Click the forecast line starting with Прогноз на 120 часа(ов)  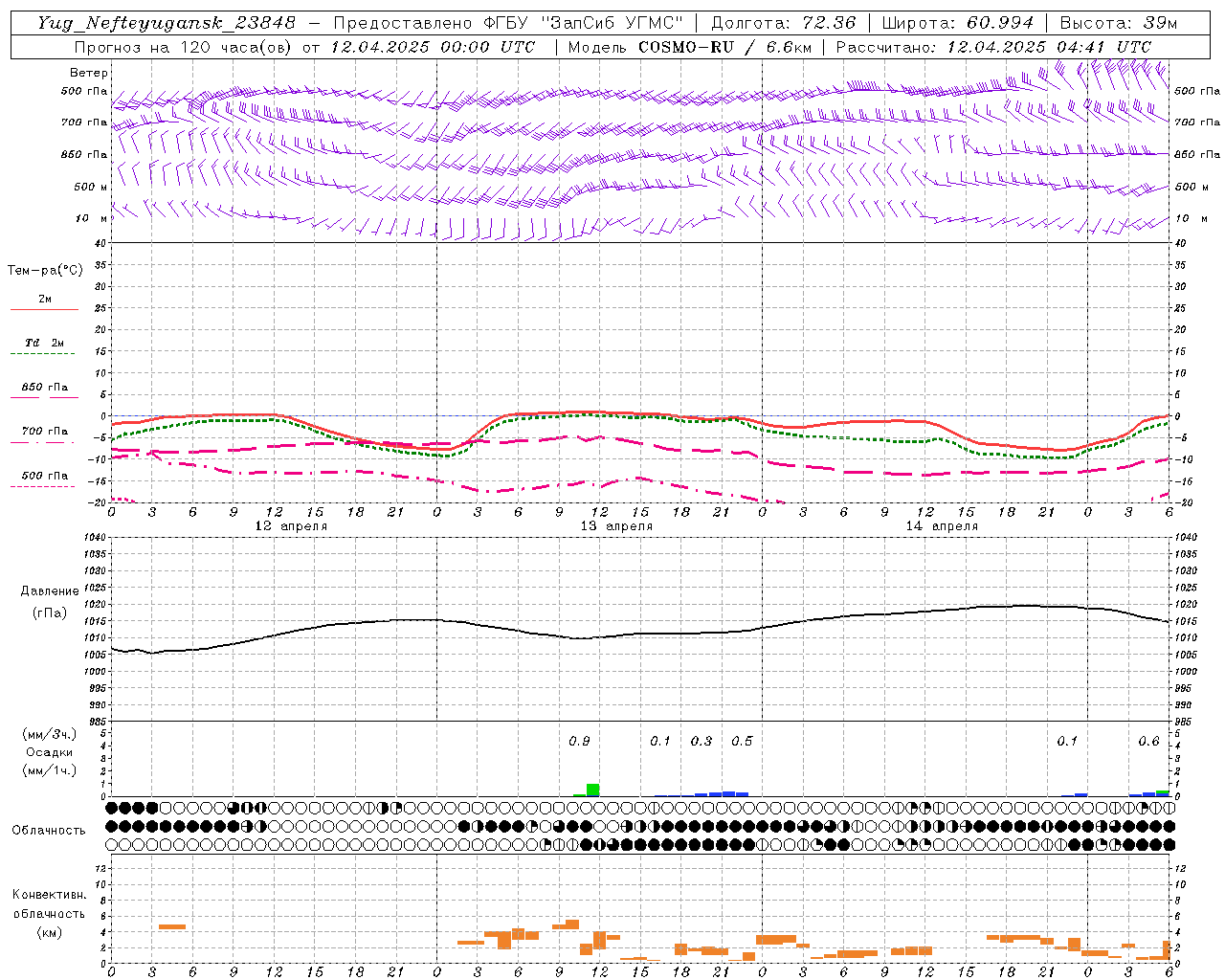pos(304,47)
